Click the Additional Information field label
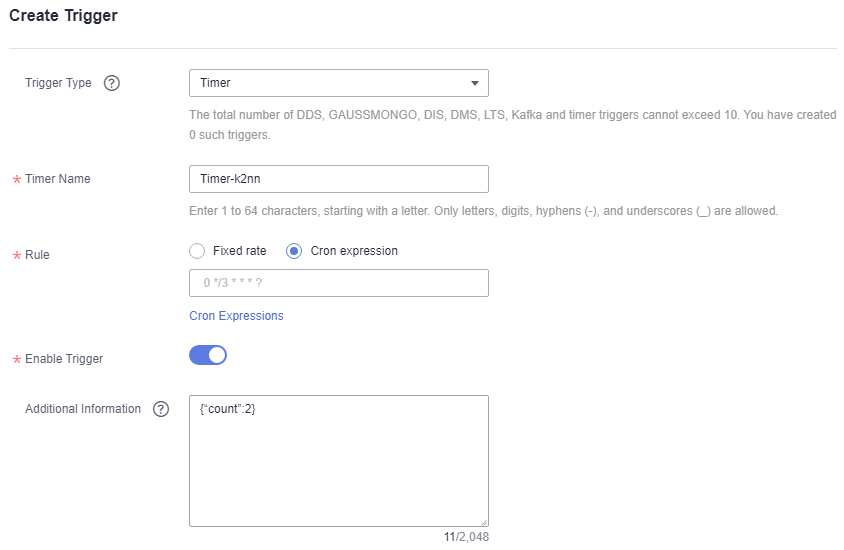The height and width of the screenshot is (550, 844). click(x=83, y=409)
